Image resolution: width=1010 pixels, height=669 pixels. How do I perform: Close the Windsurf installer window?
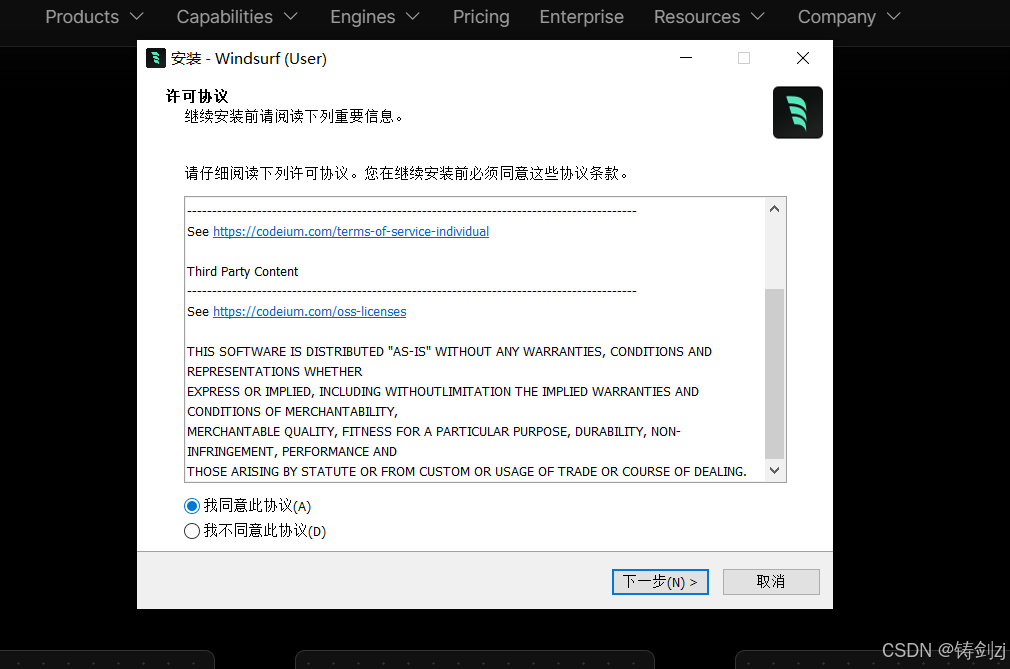[x=803, y=58]
